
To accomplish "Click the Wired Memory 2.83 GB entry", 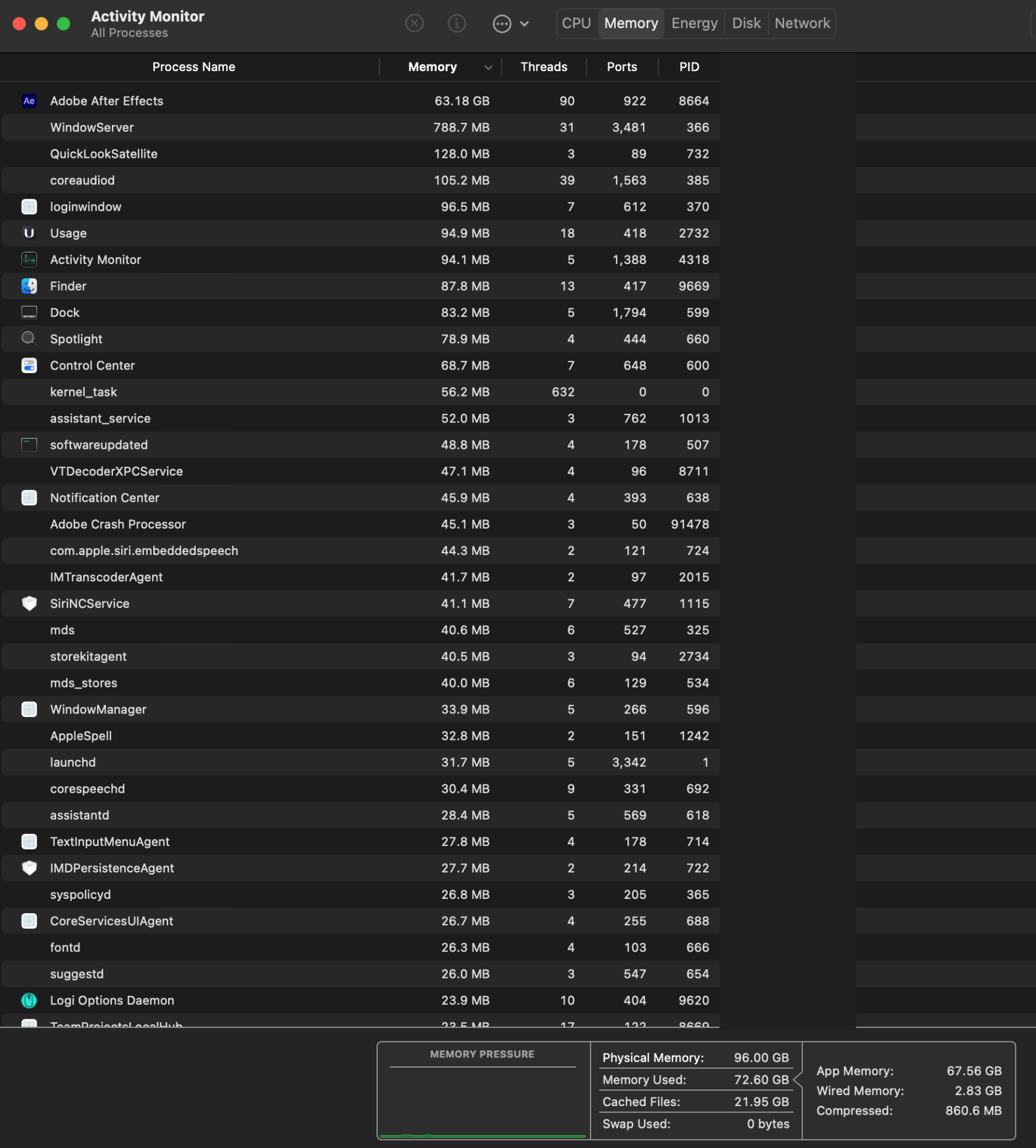I will 909,1091.
